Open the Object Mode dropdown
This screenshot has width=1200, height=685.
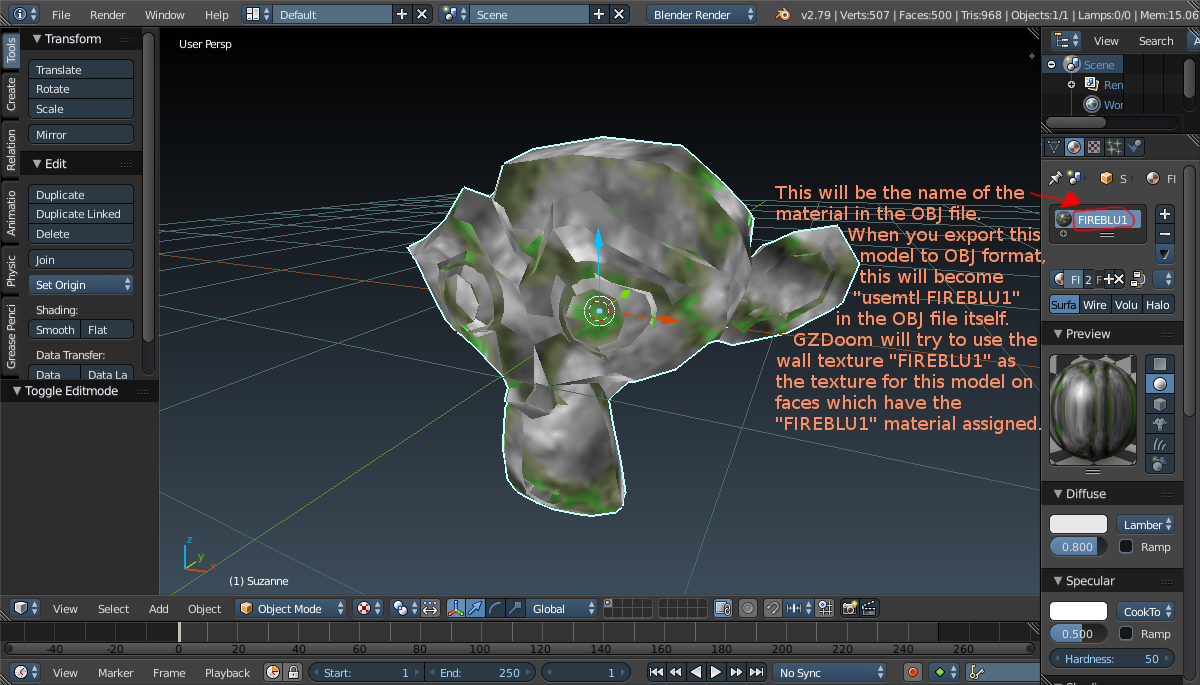pos(291,608)
